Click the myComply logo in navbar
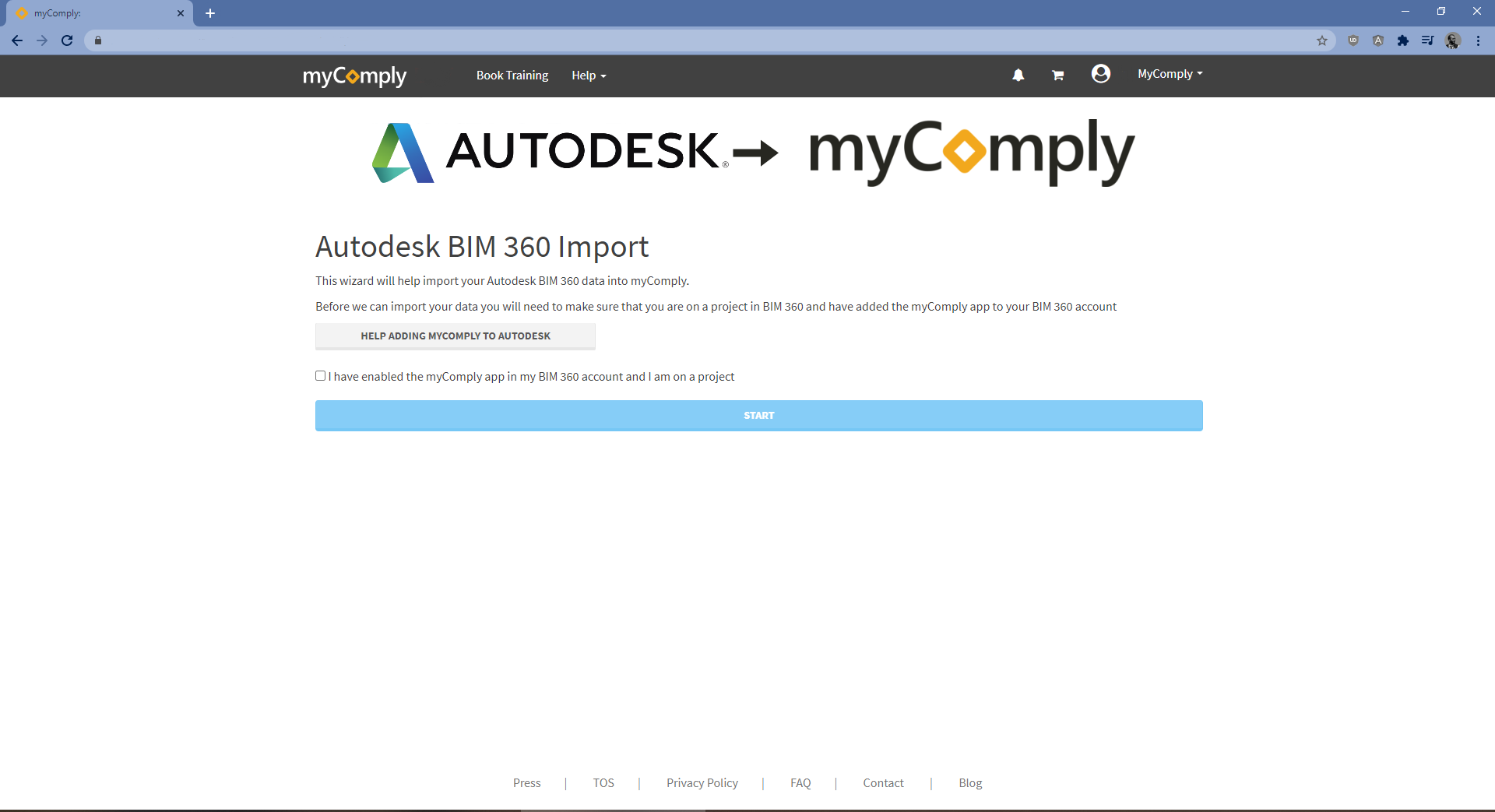Screen dimensions: 1495x812 tap(354, 76)
